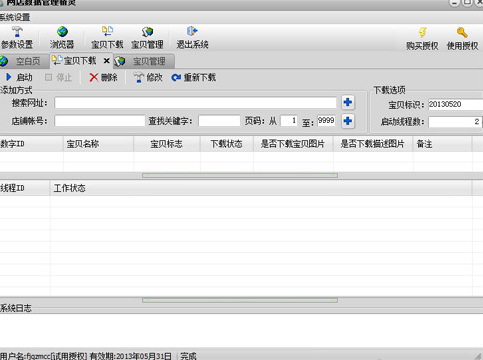The width and height of the screenshot is (483, 360).
Task: Click the 修改 modify button
Action: click(x=148, y=77)
